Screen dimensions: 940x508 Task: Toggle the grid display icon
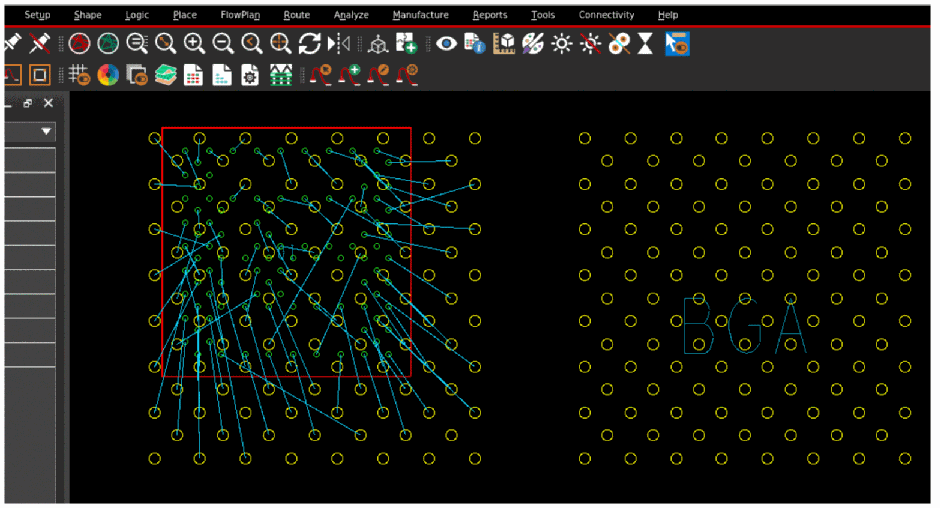coord(79,75)
